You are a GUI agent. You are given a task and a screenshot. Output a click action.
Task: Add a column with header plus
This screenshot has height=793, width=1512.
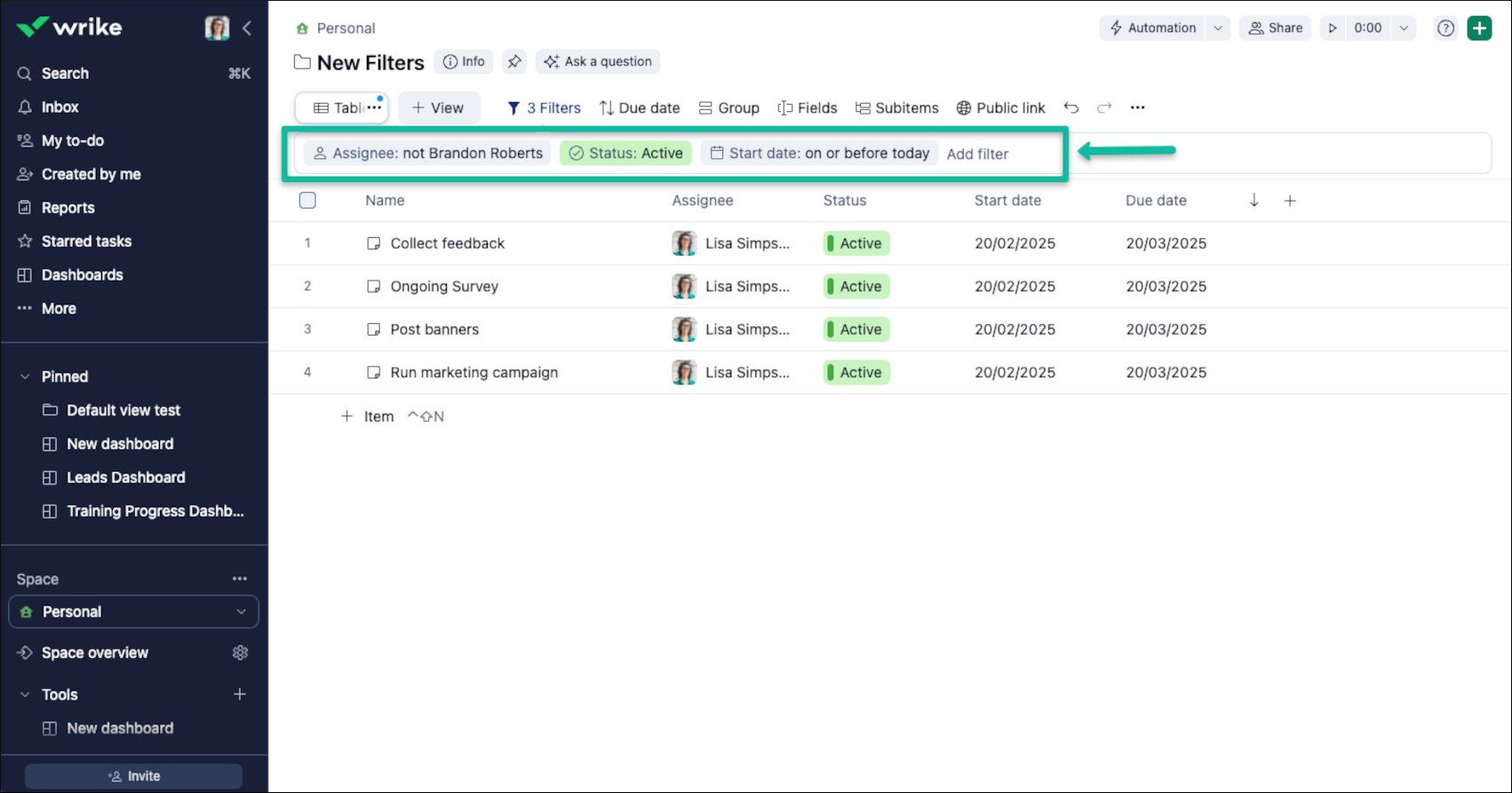click(1290, 201)
